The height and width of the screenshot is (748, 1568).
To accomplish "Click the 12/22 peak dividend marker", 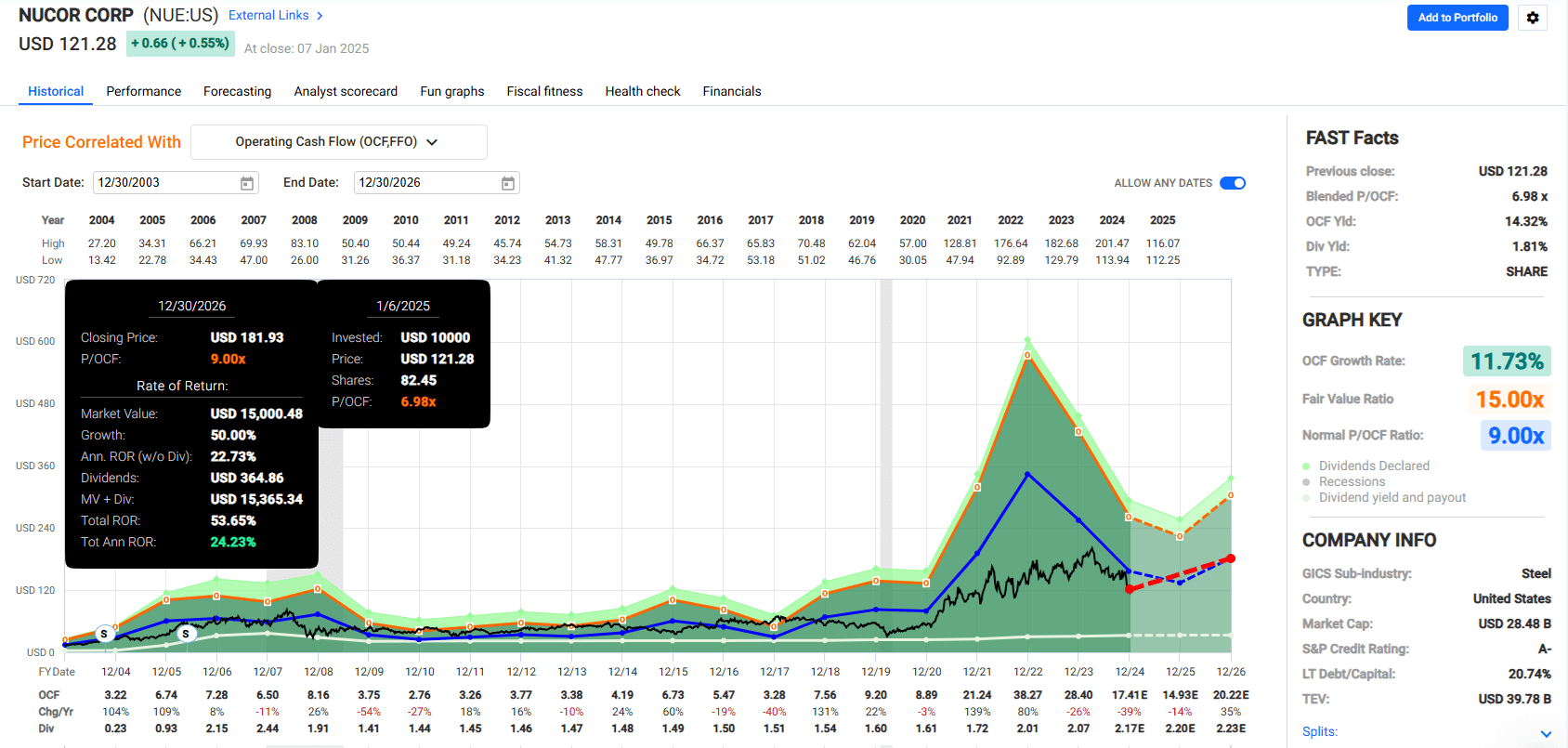I will [1027, 355].
